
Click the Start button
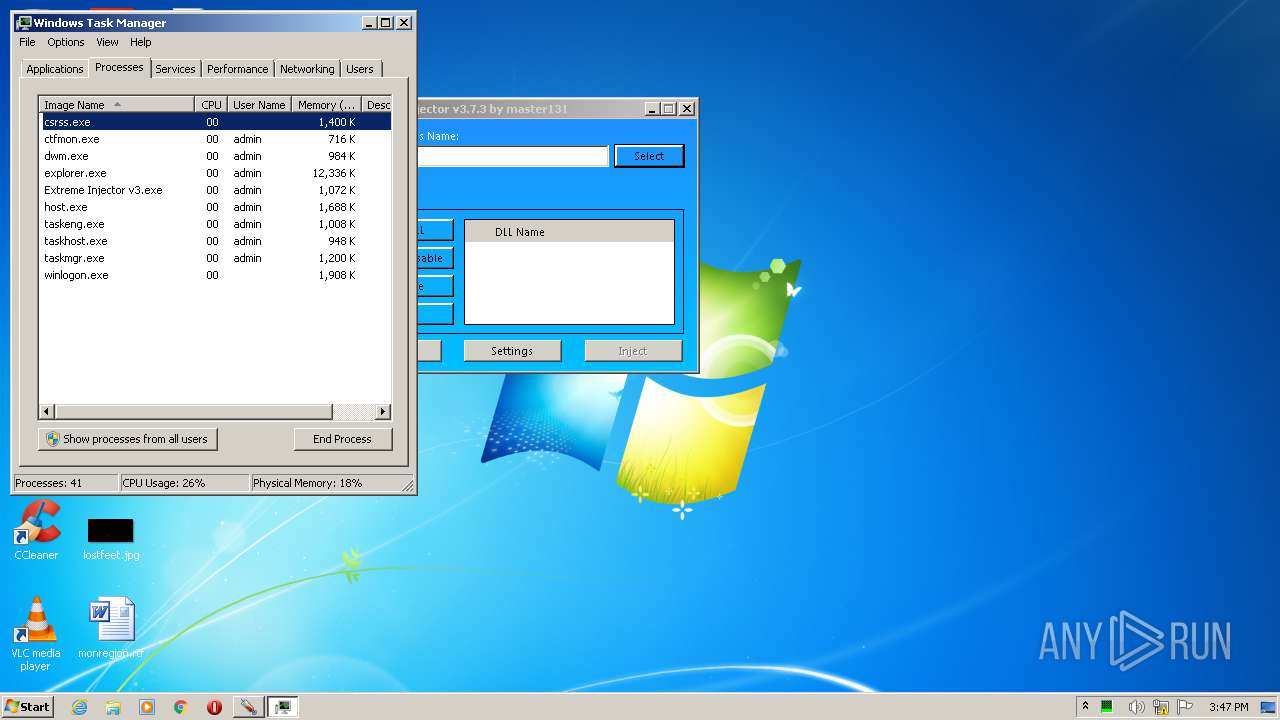27,706
